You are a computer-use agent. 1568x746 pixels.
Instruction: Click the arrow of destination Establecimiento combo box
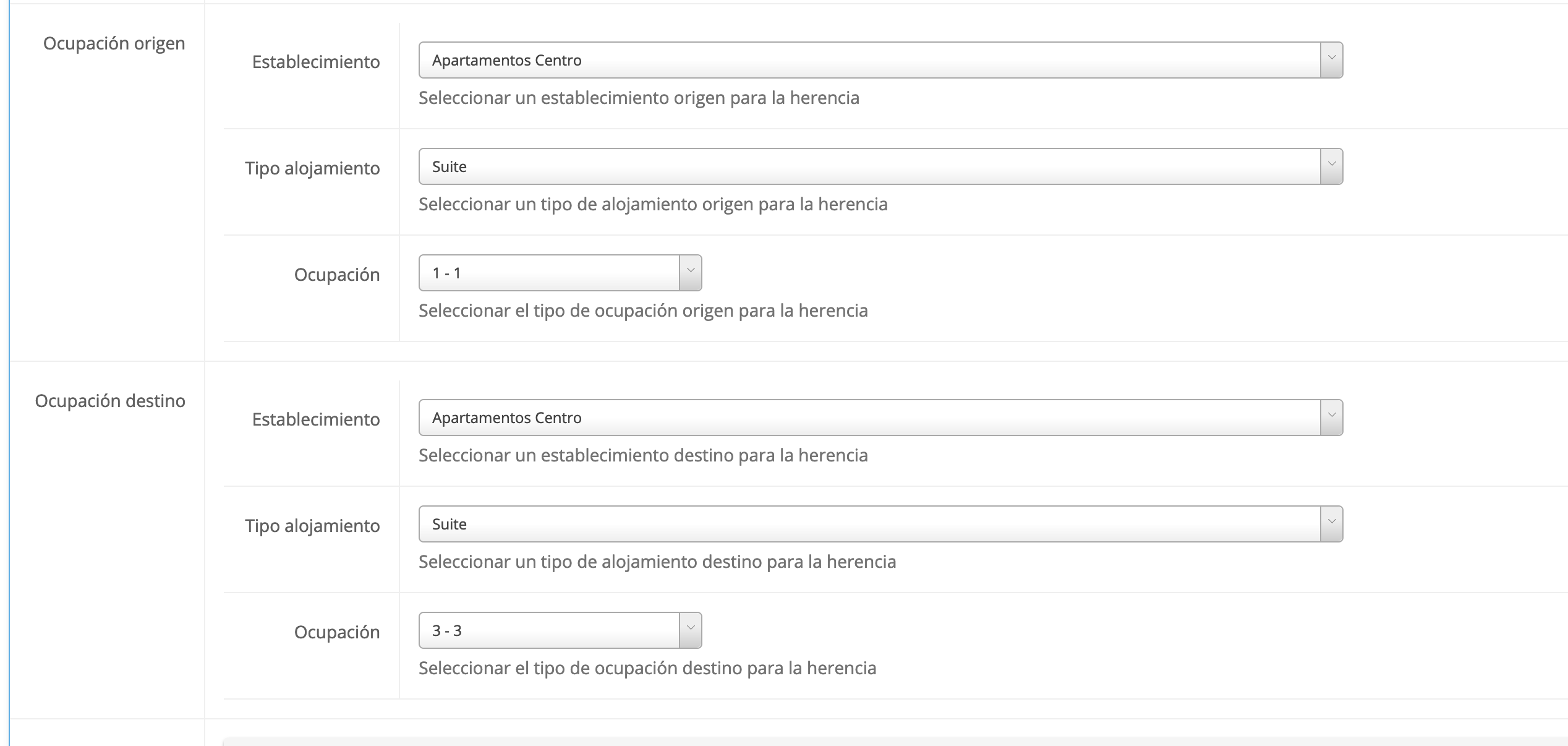click(1331, 418)
